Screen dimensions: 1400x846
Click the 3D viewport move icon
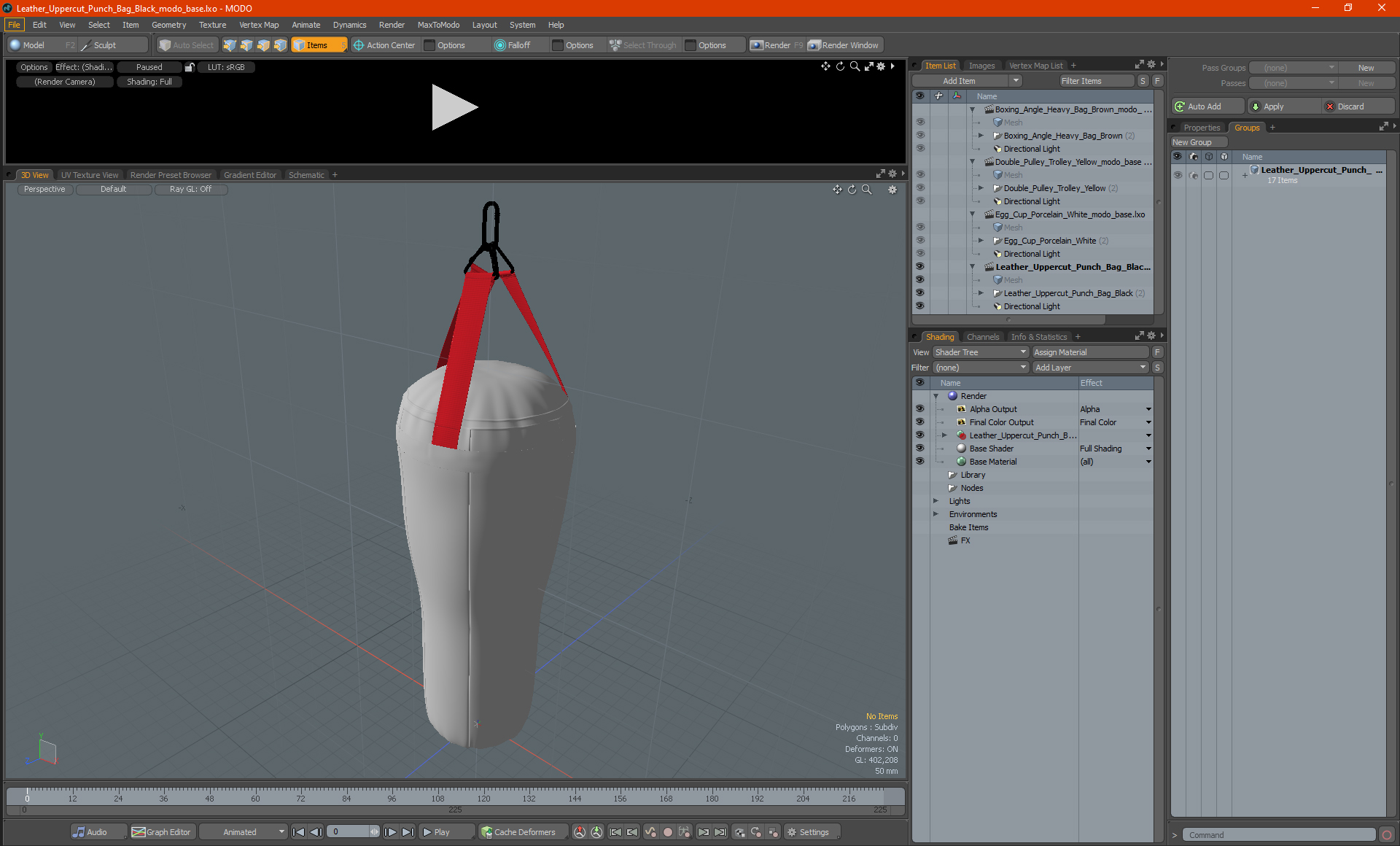[x=837, y=190]
